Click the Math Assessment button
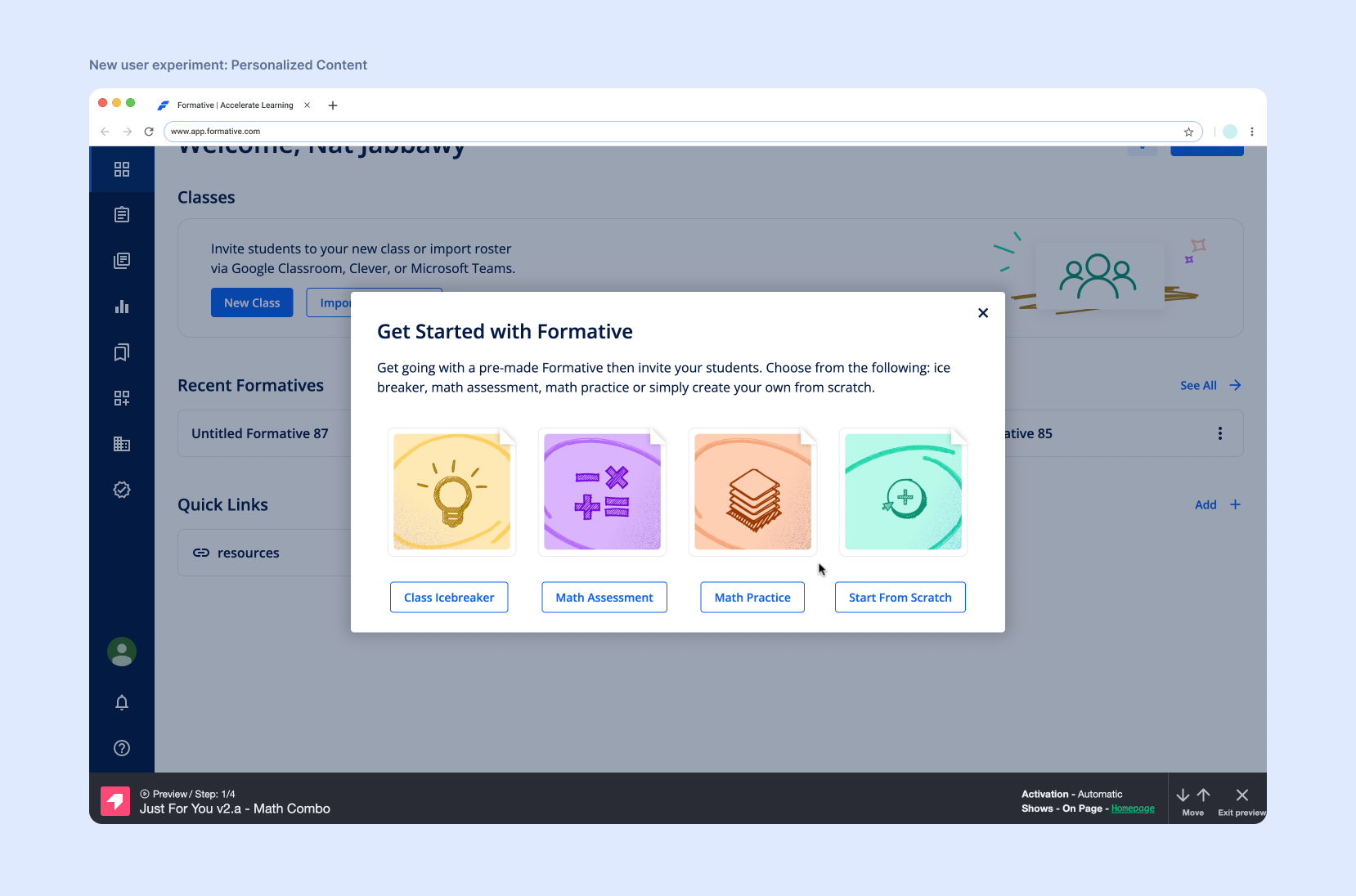 pos(604,598)
